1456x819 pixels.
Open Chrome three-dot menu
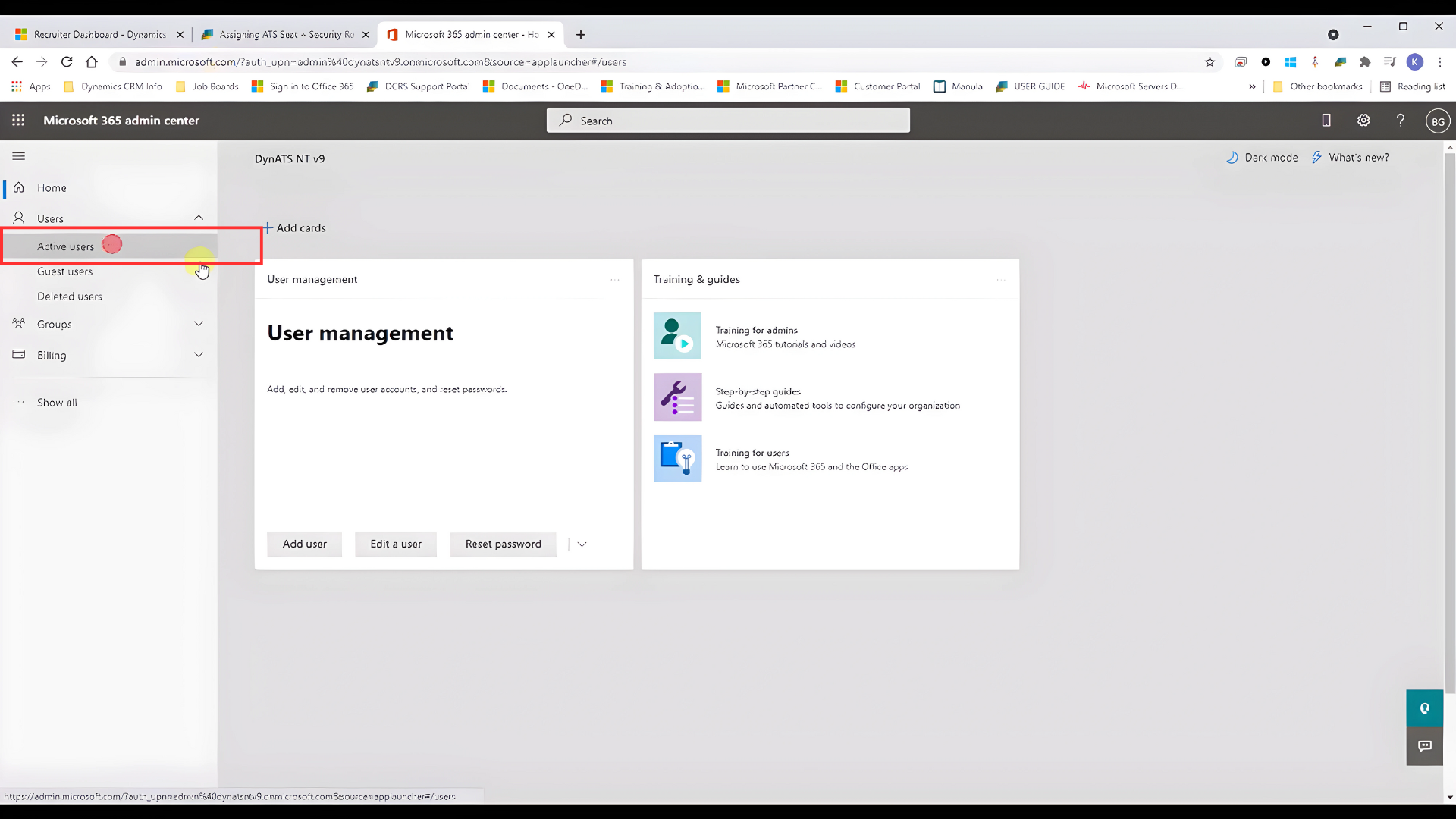pyautogui.click(x=1439, y=62)
